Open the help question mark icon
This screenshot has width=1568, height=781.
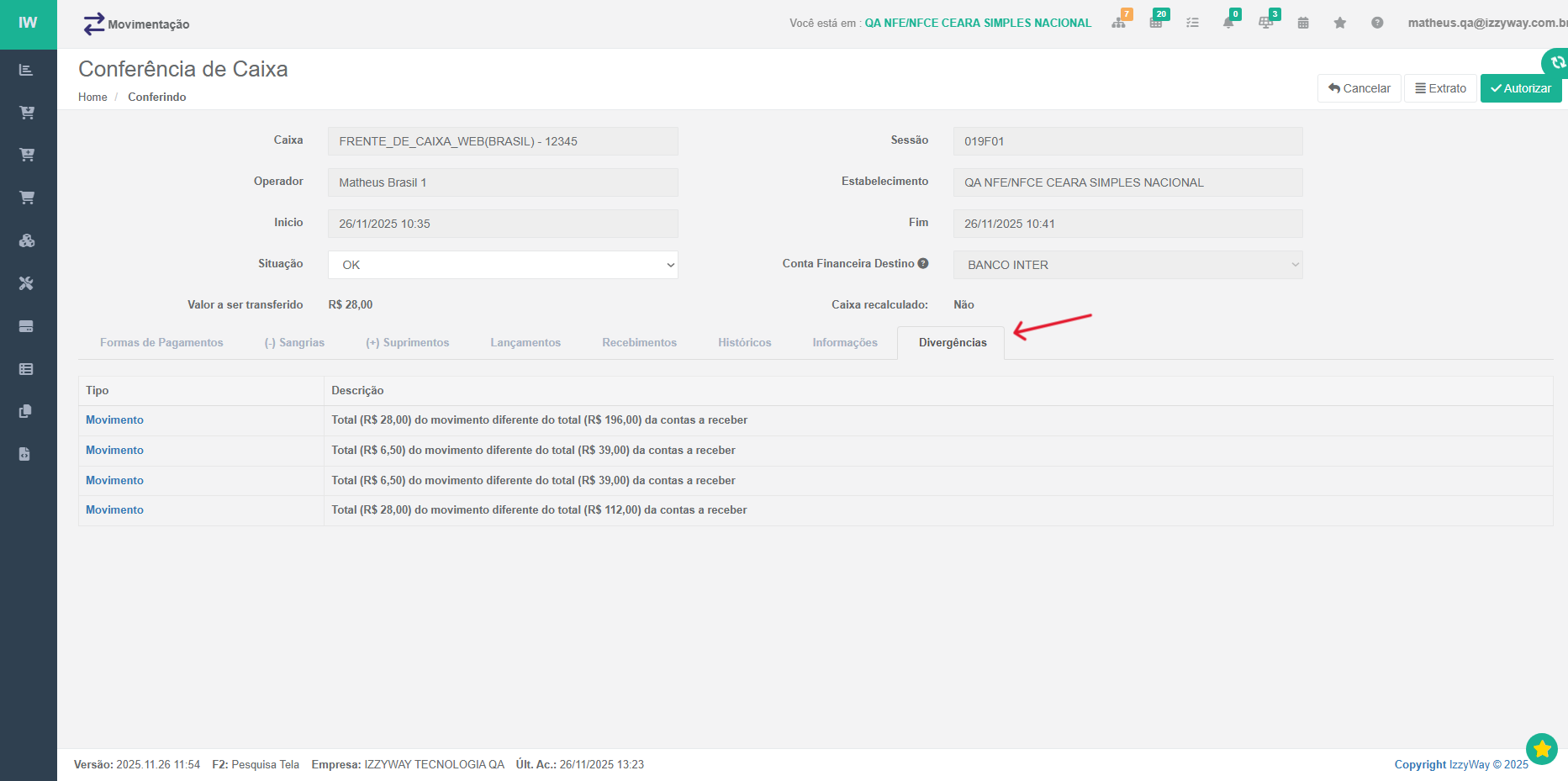[x=1377, y=23]
